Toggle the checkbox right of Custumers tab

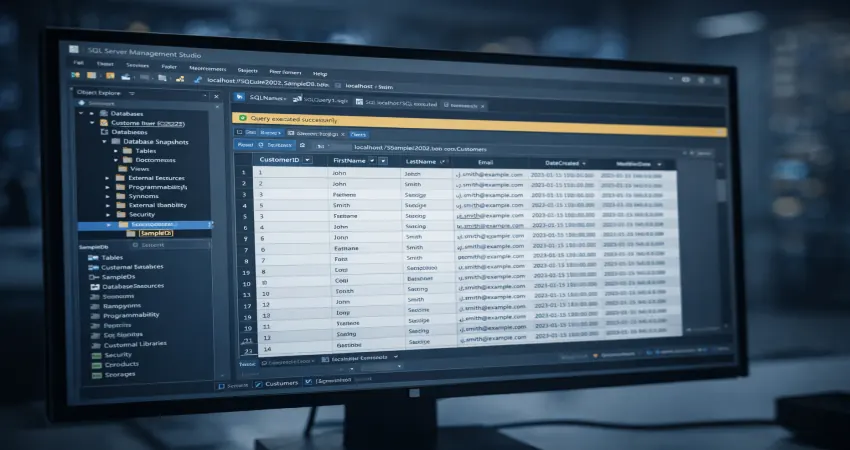pos(308,382)
